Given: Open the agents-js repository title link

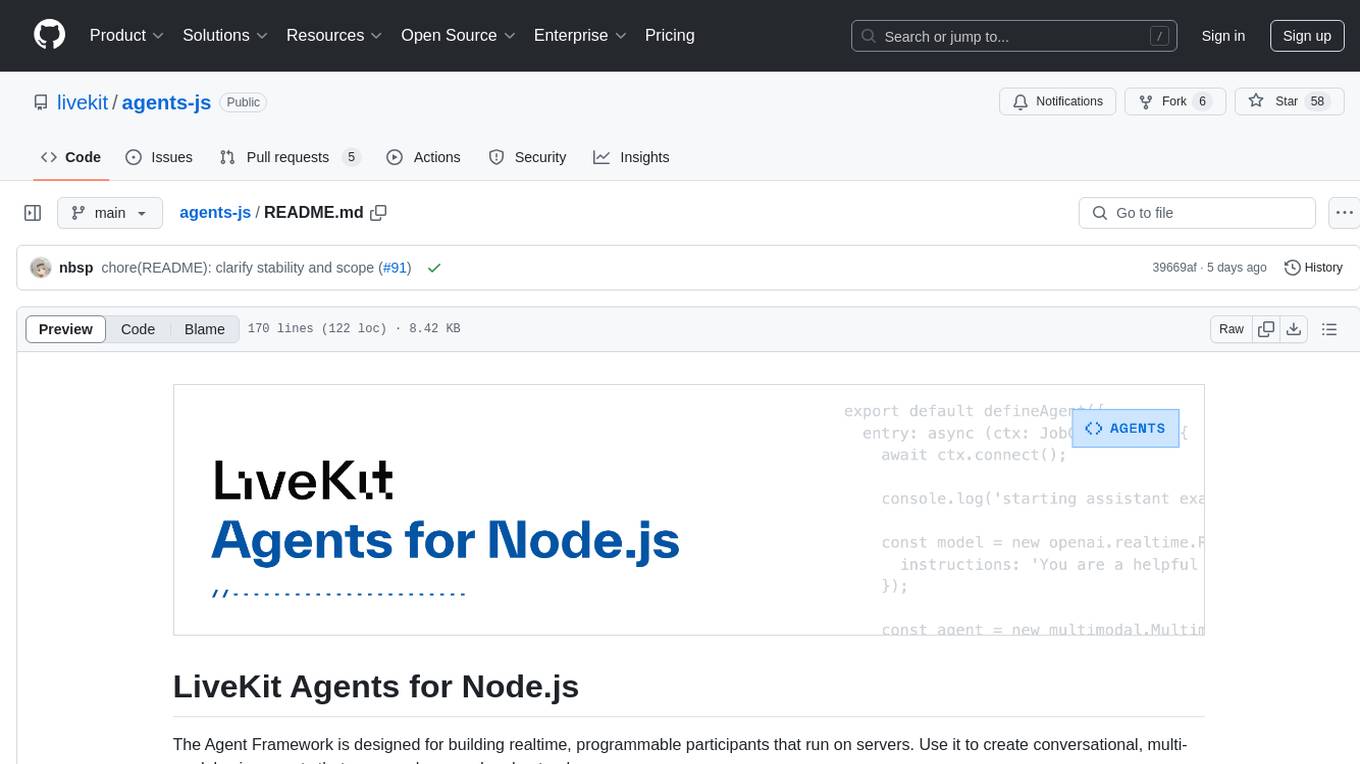Looking at the screenshot, I should click(x=166, y=102).
